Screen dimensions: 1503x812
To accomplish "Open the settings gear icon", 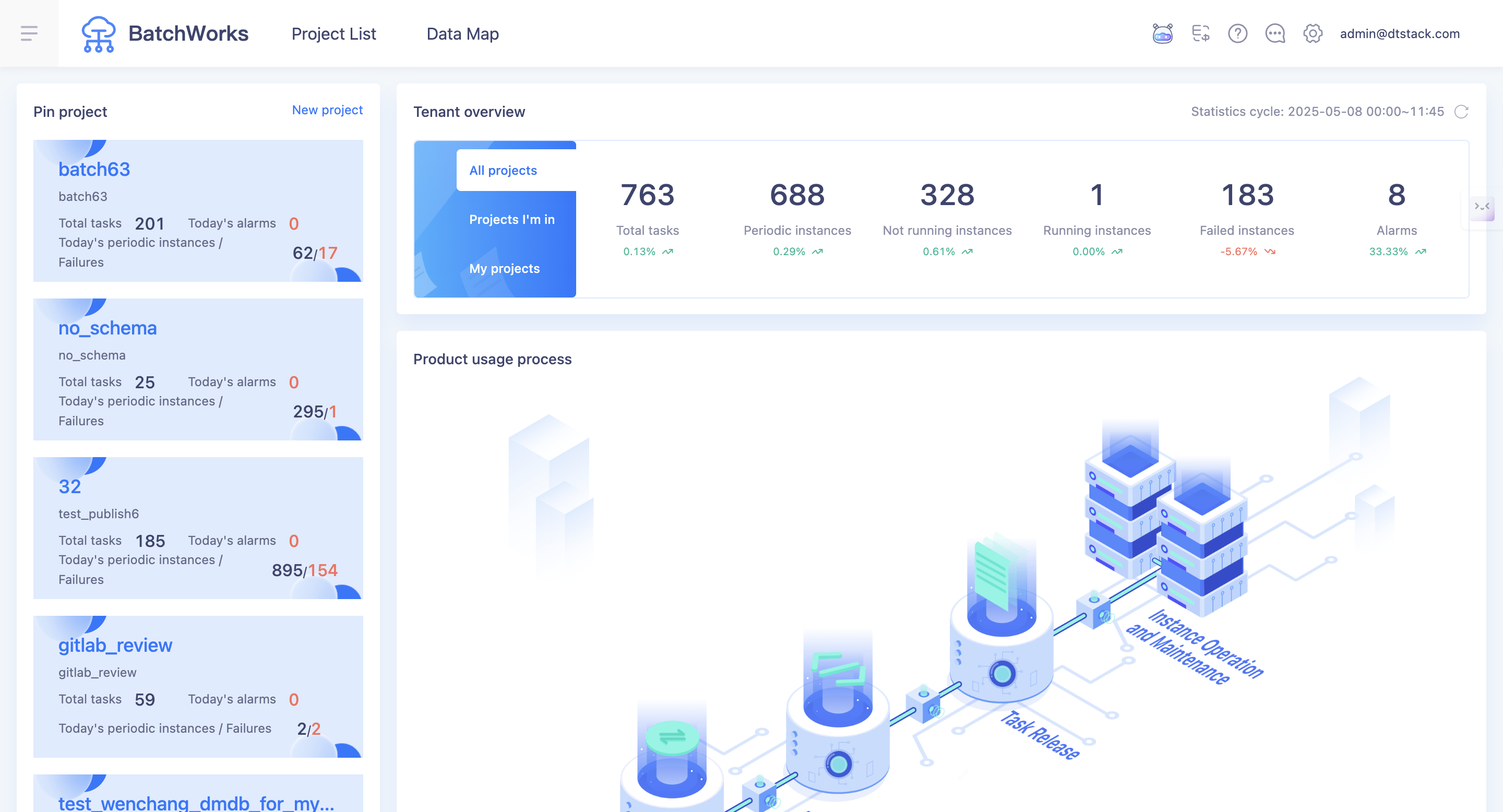I will click(1313, 33).
